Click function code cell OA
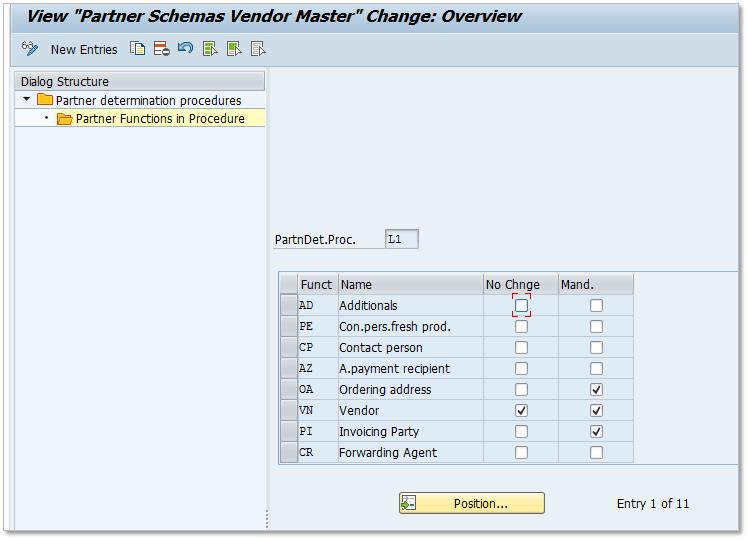The image size is (748, 540). click(318, 389)
